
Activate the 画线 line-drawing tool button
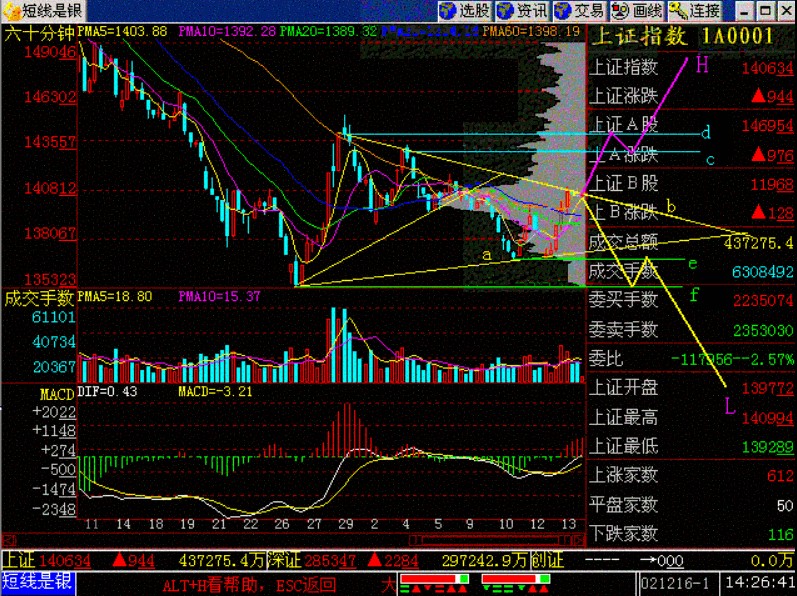638,10
